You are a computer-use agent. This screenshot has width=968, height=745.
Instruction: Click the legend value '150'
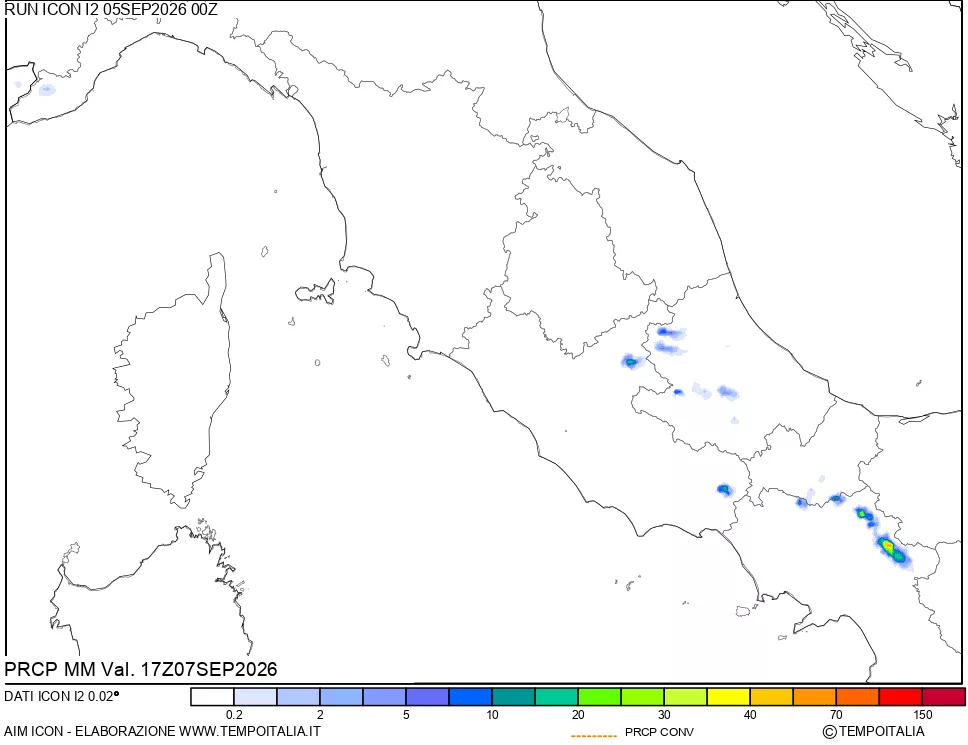(x=922, y=715)
